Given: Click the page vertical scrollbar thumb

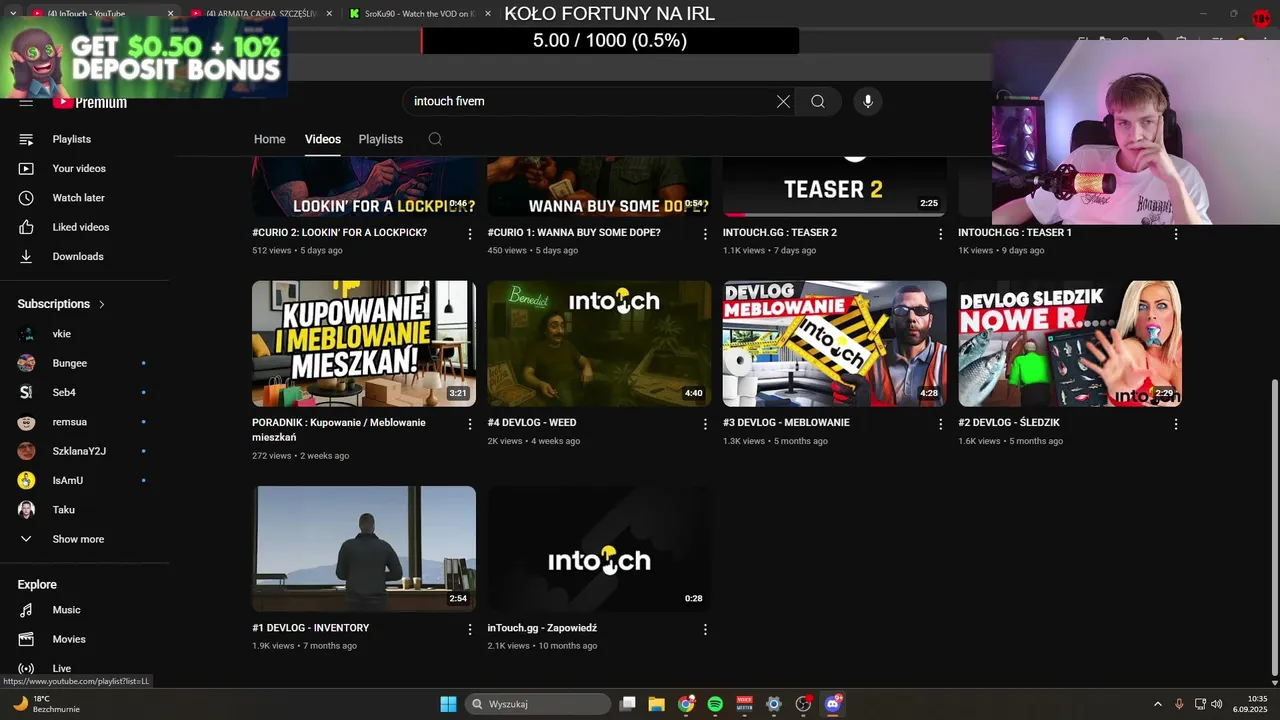Looking at the screenshot, I should pyautogui.click(x=1273, y=525).
